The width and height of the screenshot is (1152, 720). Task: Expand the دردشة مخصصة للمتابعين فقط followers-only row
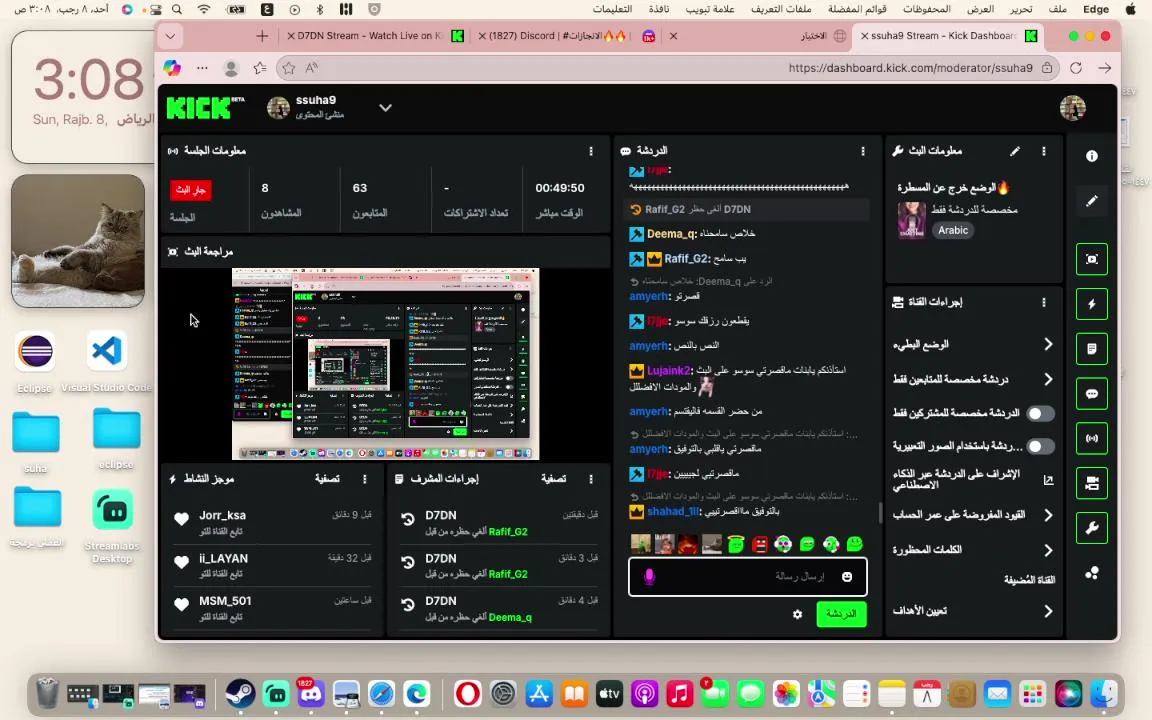pos(973,379)
